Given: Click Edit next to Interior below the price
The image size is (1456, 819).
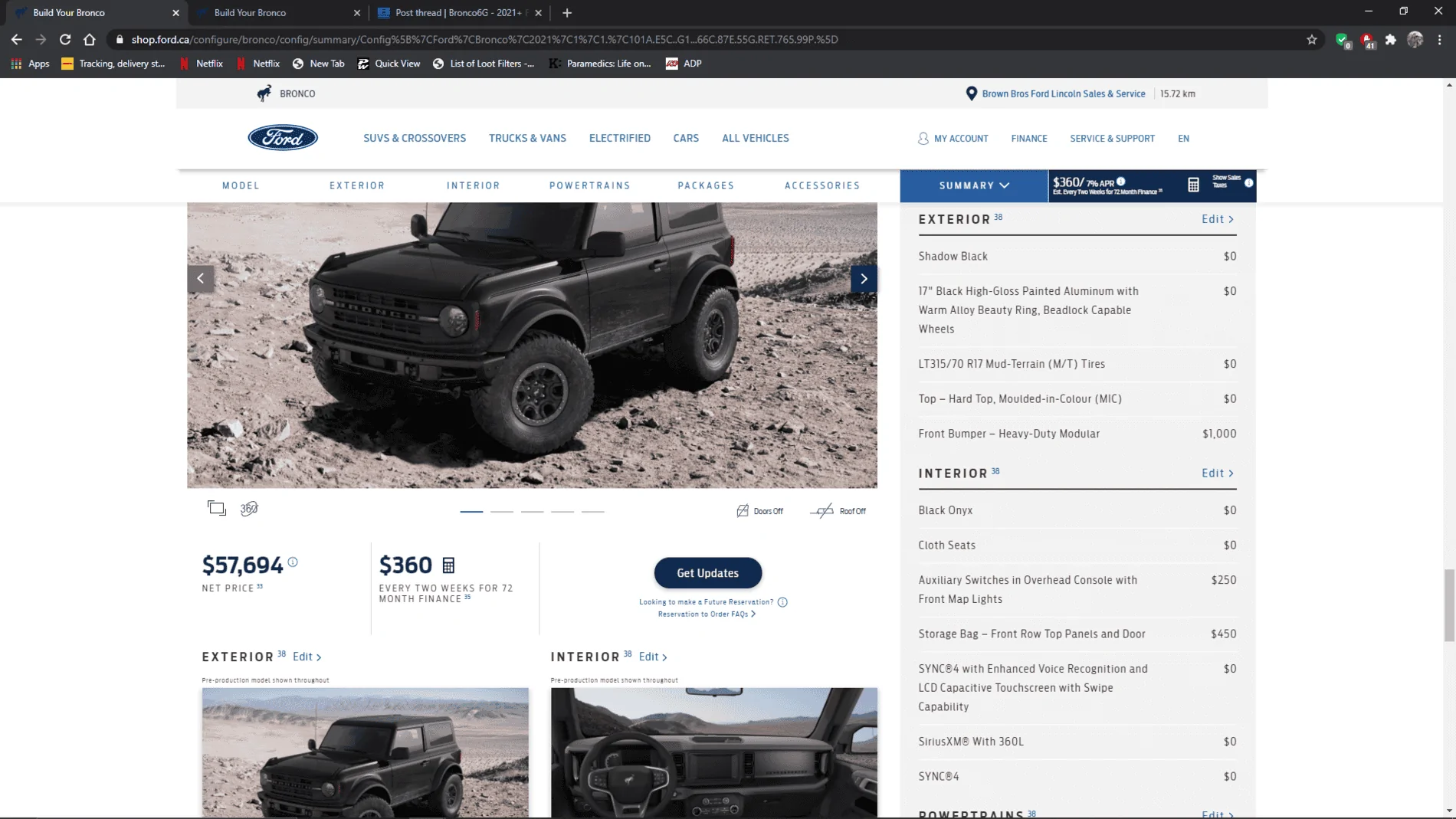Looking at the screenshot, I should 653,657.
